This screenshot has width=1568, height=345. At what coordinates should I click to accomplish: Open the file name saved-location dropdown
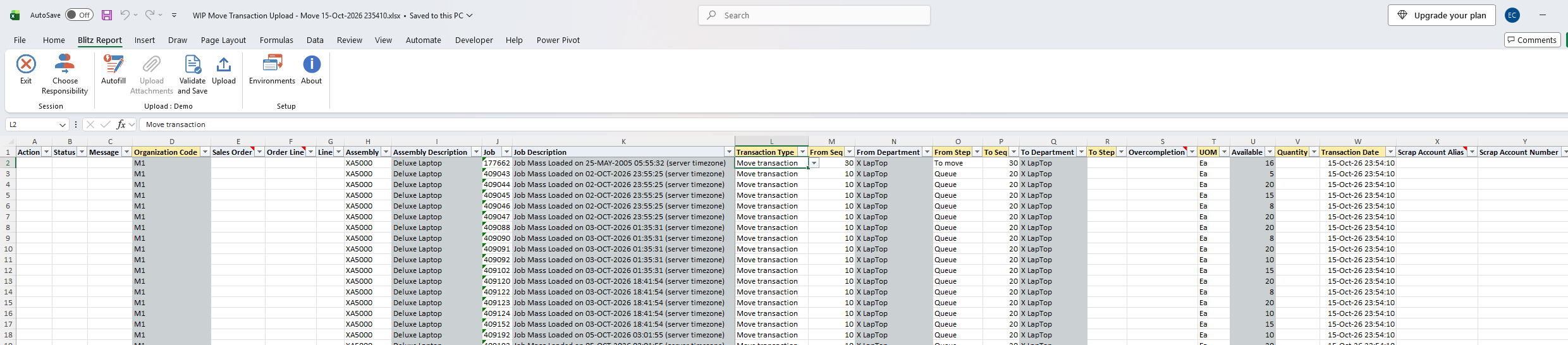coord(469,15)
